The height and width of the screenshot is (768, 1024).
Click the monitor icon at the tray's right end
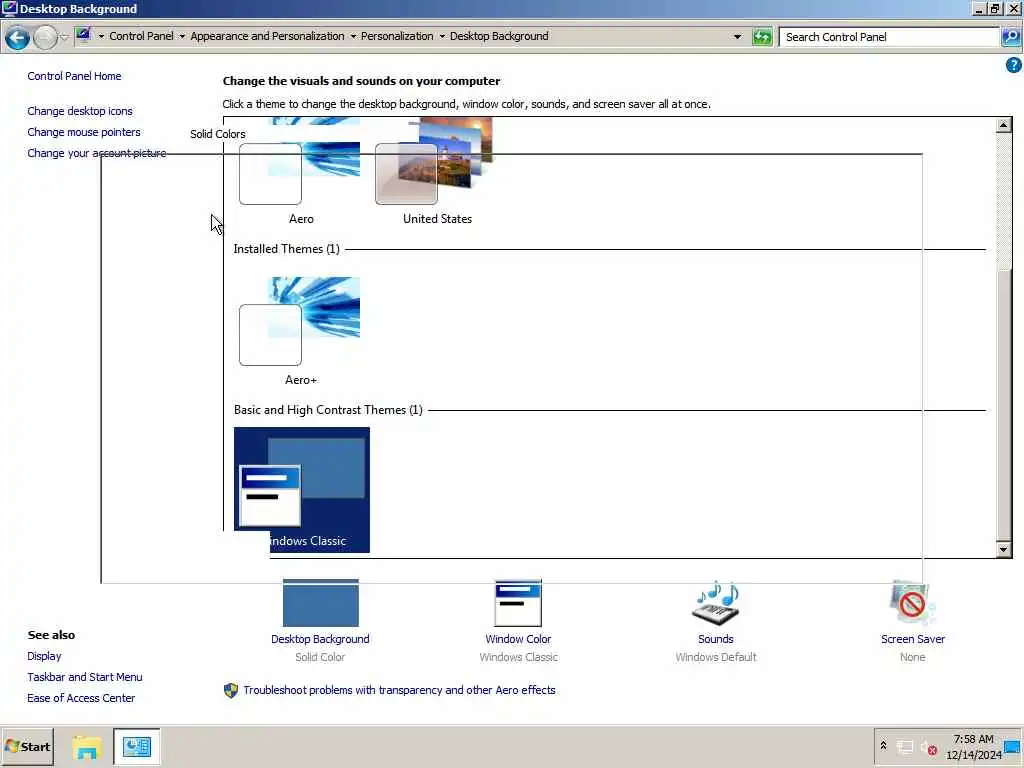coord(1012,746)
